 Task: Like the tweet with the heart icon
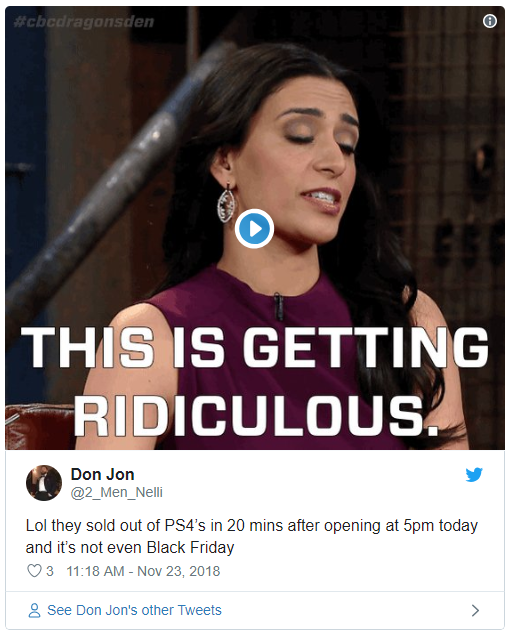click(34, 571)
